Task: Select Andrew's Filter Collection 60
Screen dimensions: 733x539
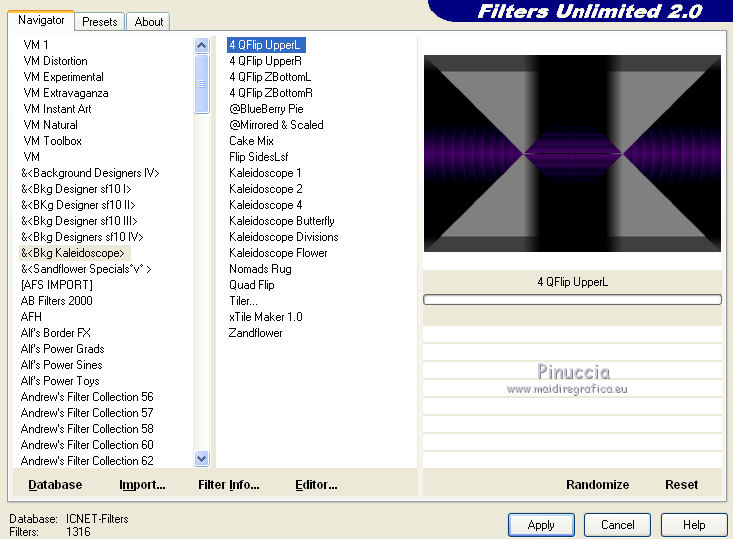Action: [87, 445]
